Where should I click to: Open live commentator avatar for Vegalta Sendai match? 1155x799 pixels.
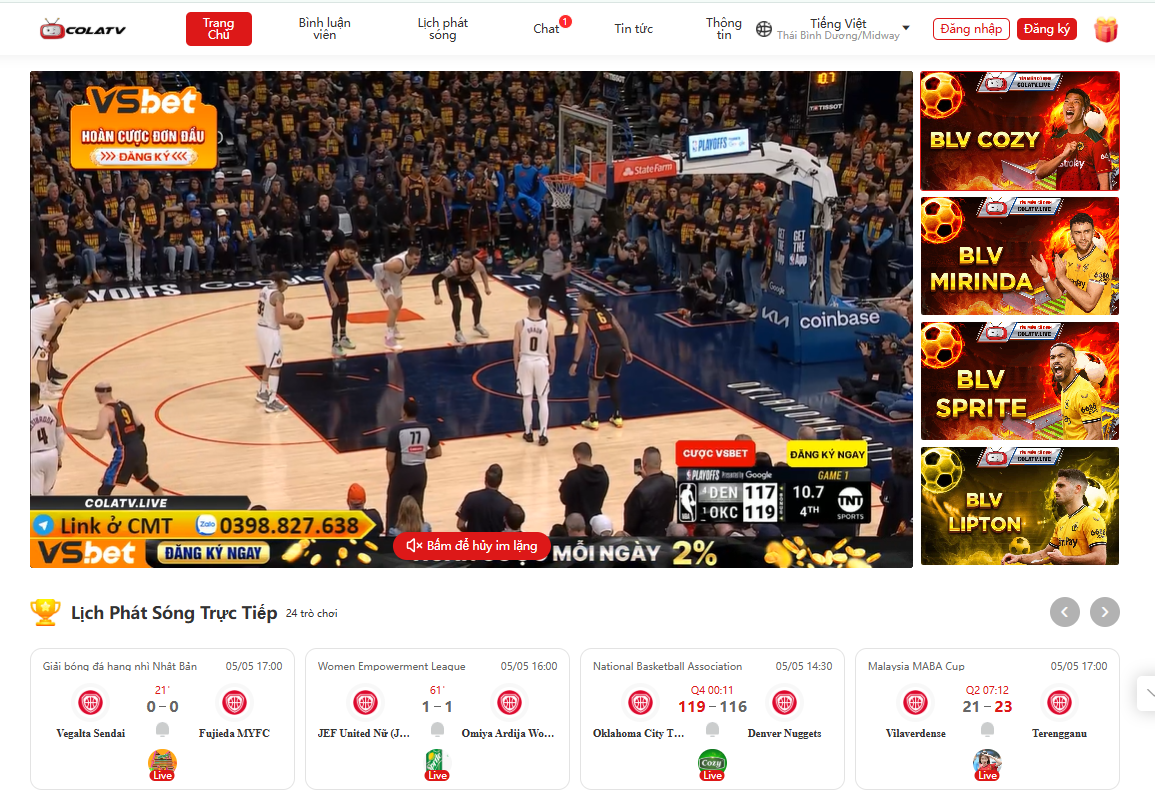tap(162, 765)
